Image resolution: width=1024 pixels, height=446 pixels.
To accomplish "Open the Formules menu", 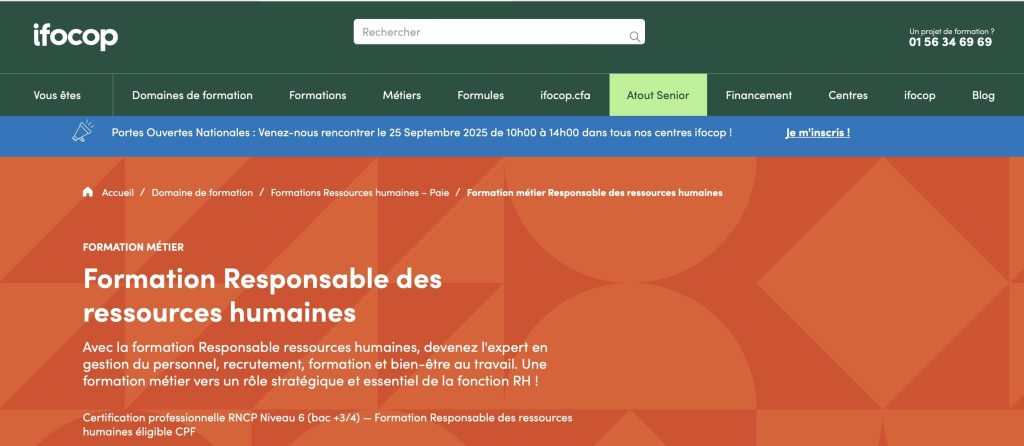I will [x=481, y=95].
